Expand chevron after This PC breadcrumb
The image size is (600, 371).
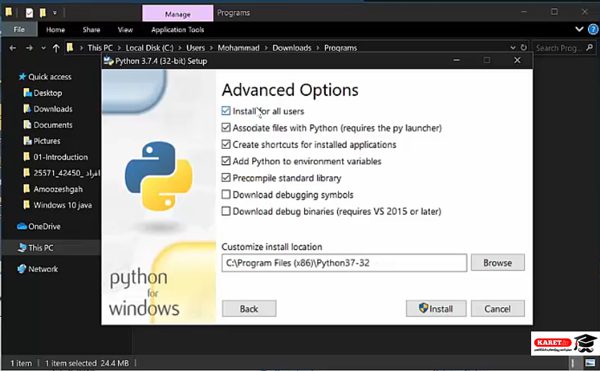pyautogui.click(x=119, y=48)
